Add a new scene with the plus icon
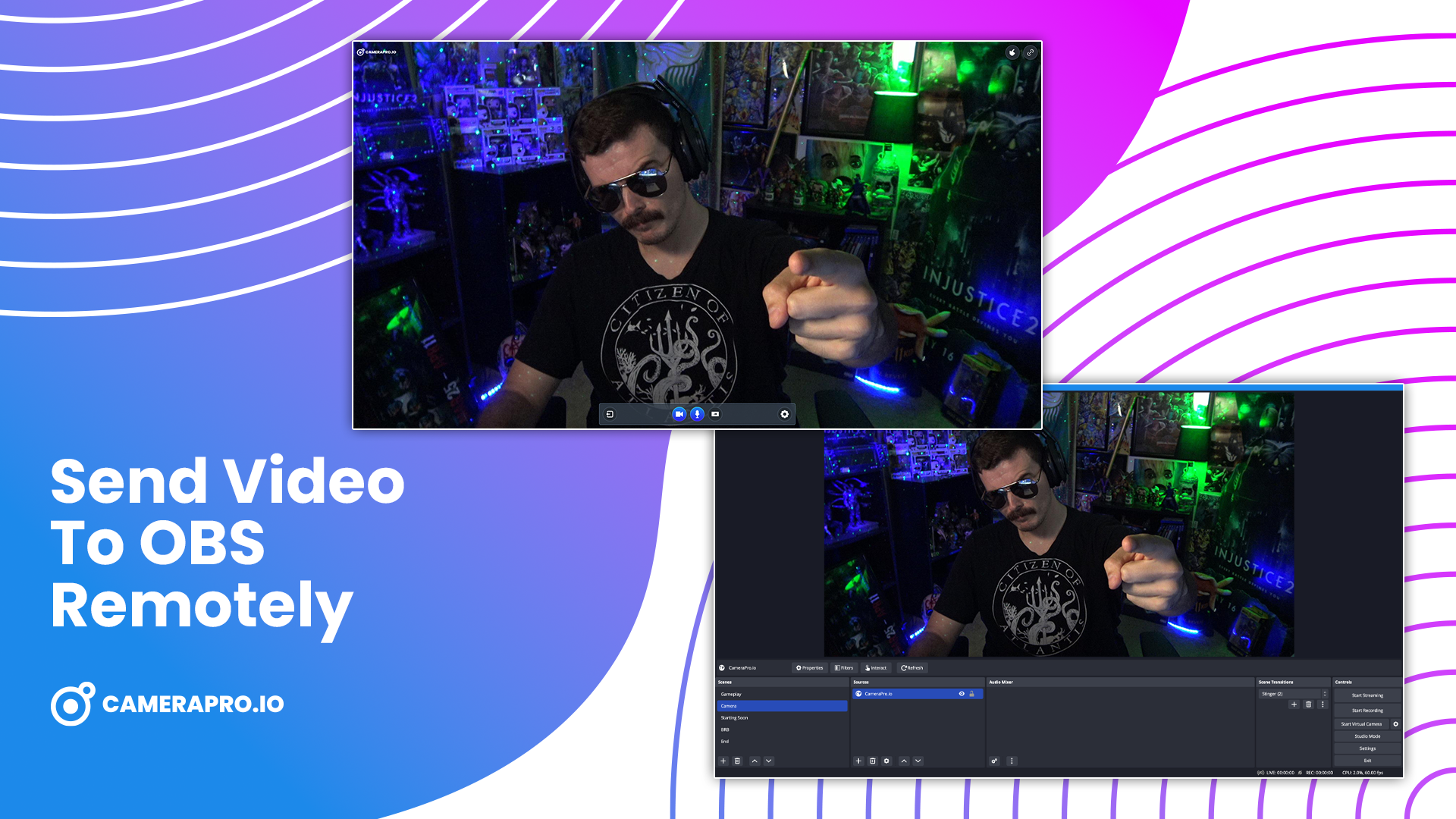 coord(723,761)
